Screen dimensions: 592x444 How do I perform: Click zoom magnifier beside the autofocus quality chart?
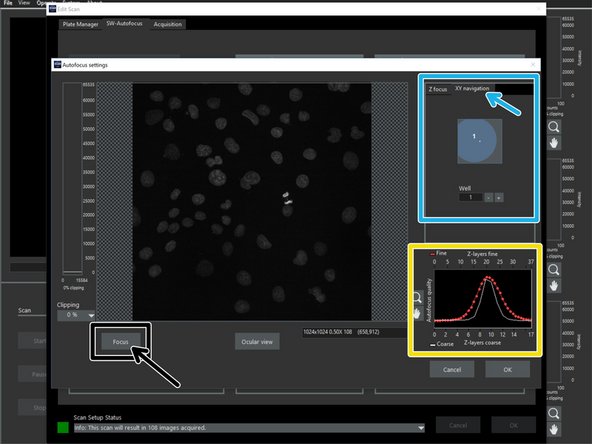click(418, 298)
